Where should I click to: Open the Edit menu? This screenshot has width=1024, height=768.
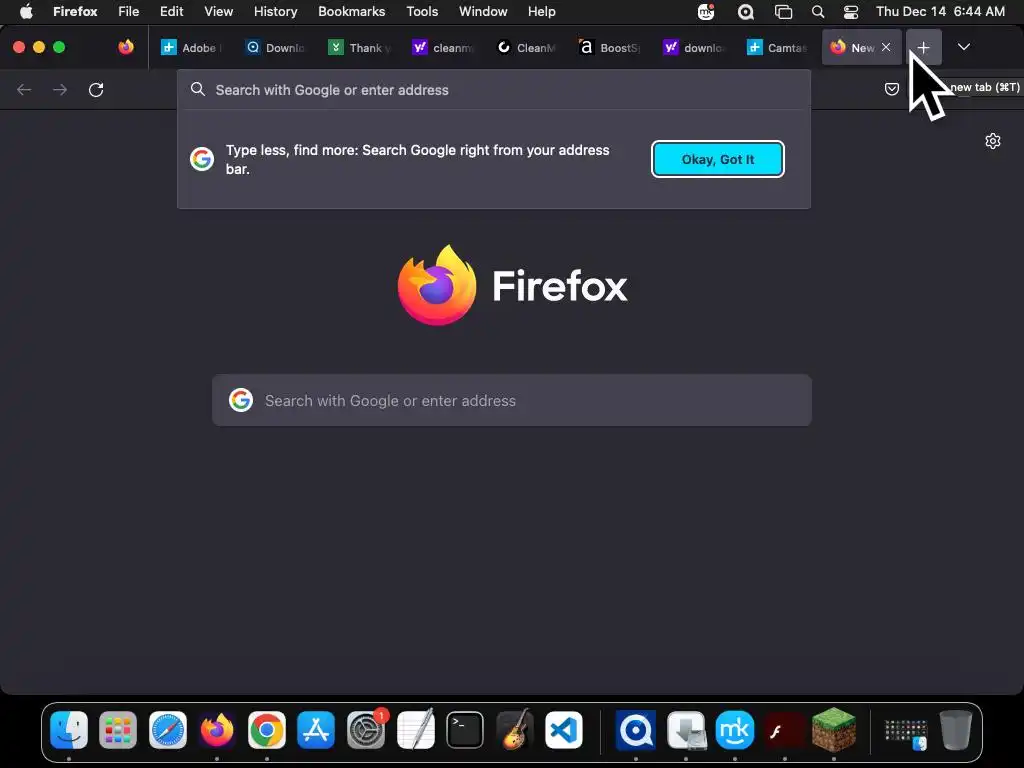click(x=171, y=11)
